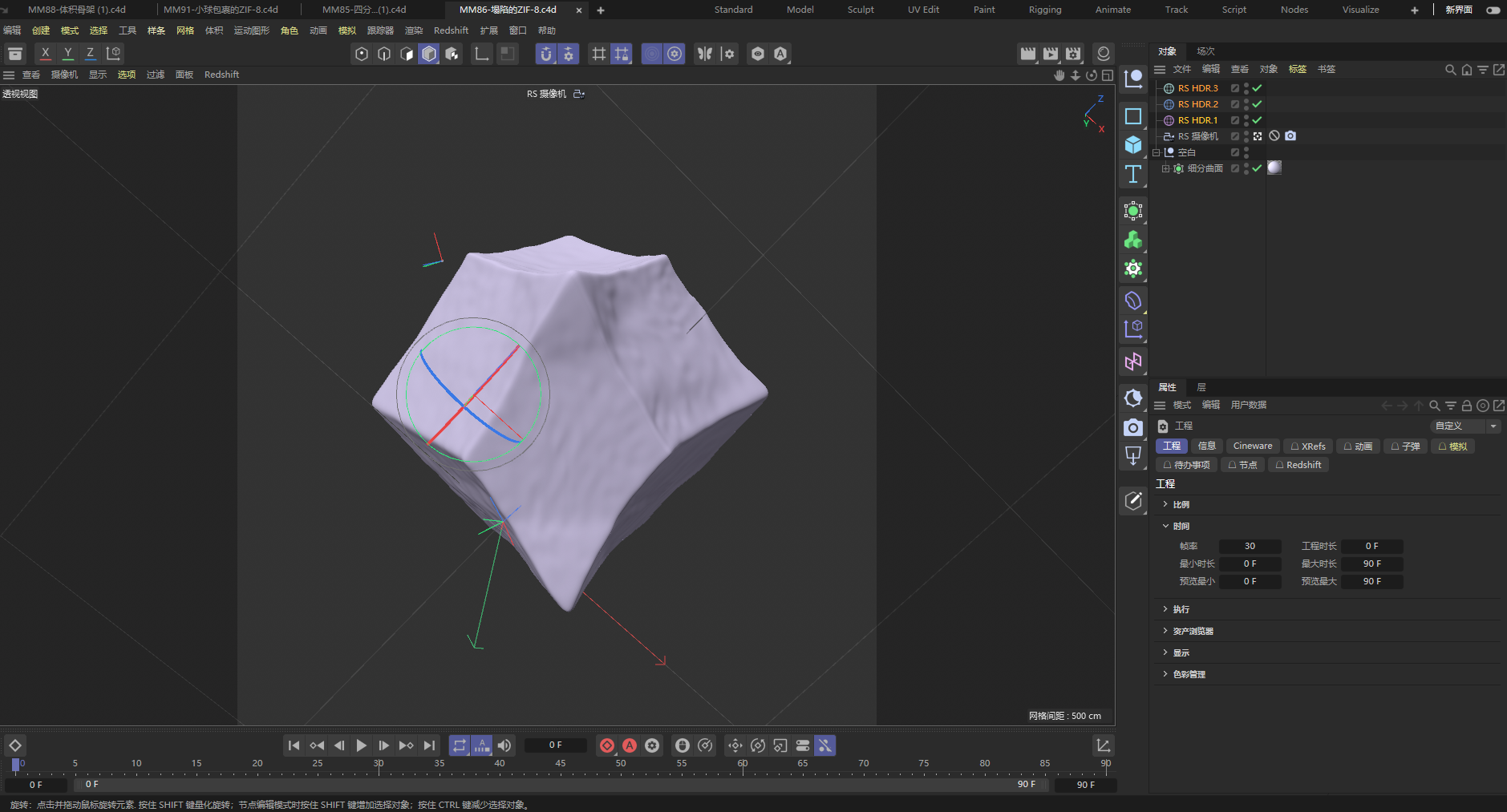
Task: Select the 待办事项 tab button
Action: pyautogui.click(x=1187, y=465)
